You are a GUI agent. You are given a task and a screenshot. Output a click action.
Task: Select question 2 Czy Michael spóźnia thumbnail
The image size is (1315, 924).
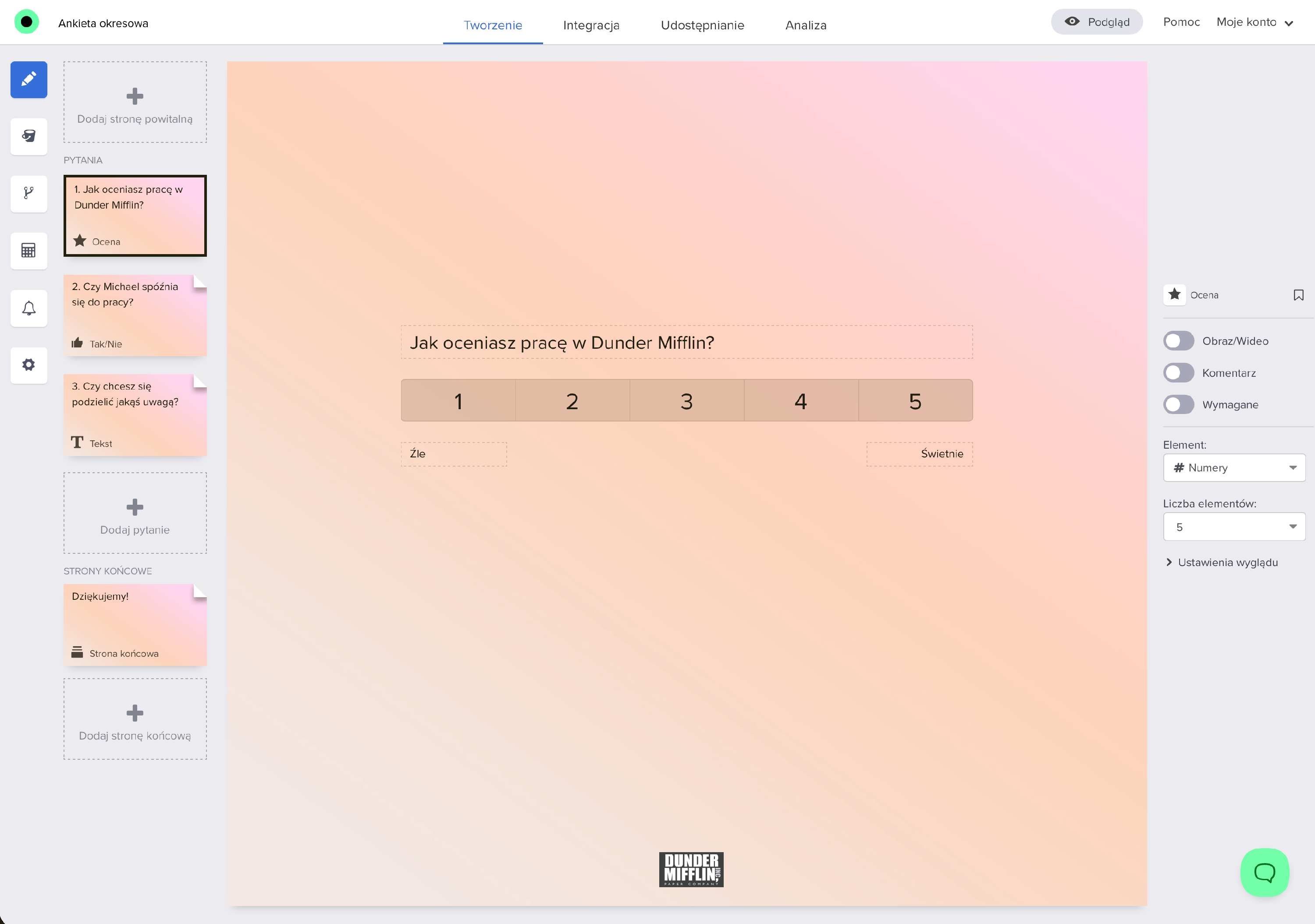[135, 315]
